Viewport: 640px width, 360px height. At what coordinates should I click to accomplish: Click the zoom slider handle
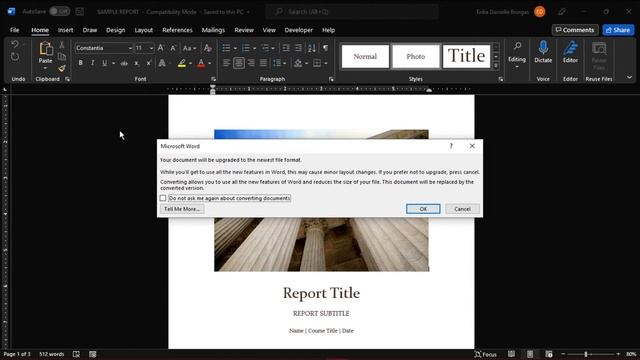point(586,354)
